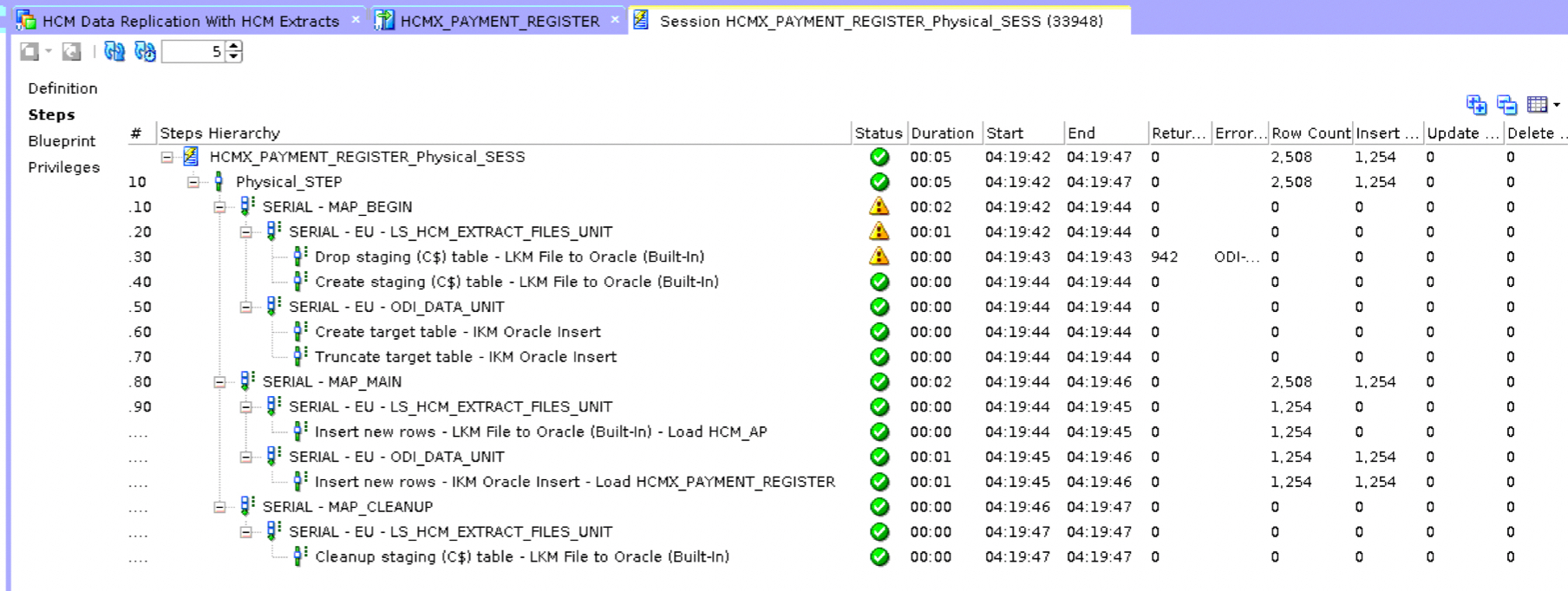Click success status icon of Create target table
The image size is (1568, 591).
pyautogui.click(x=879, y=332)
